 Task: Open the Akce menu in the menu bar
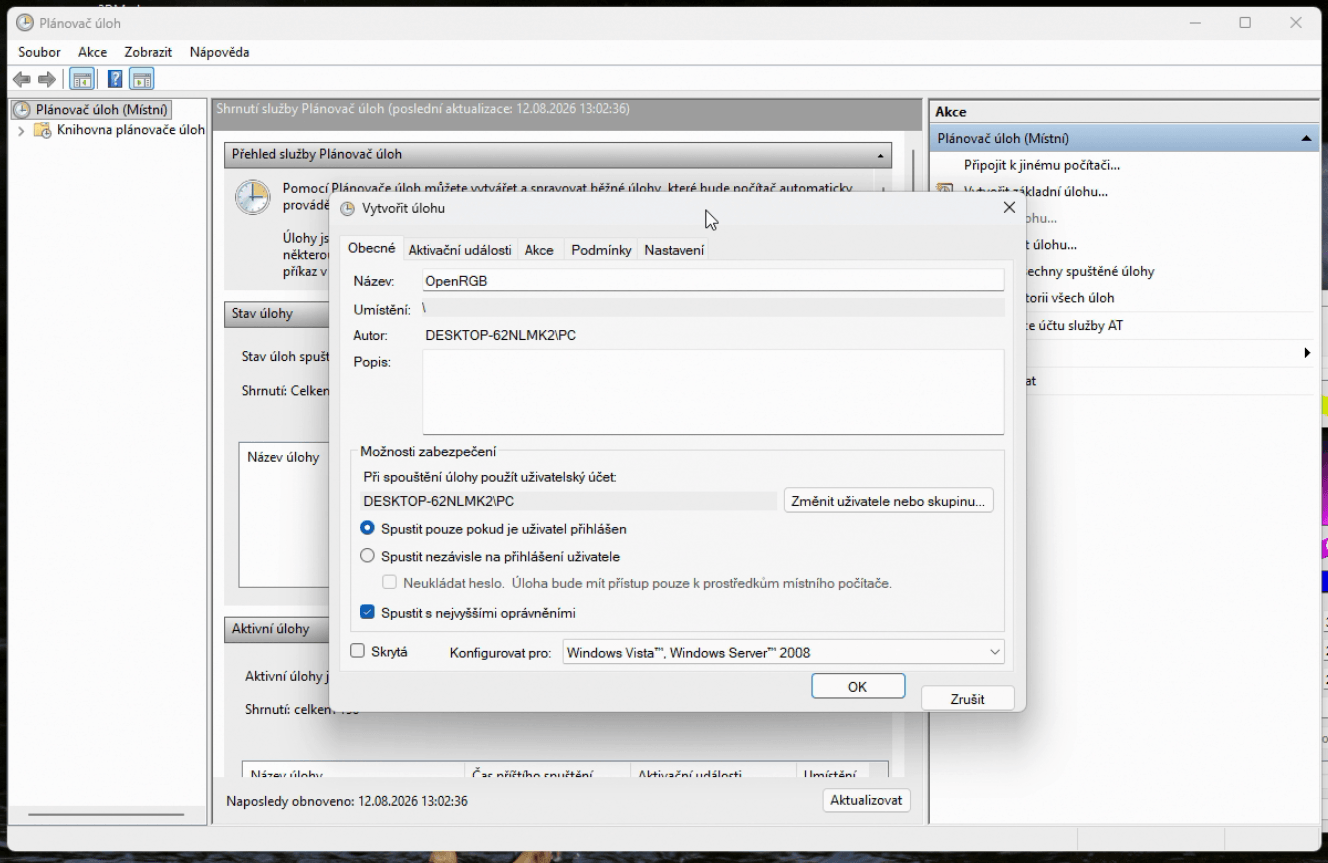[x=92, y=52]
